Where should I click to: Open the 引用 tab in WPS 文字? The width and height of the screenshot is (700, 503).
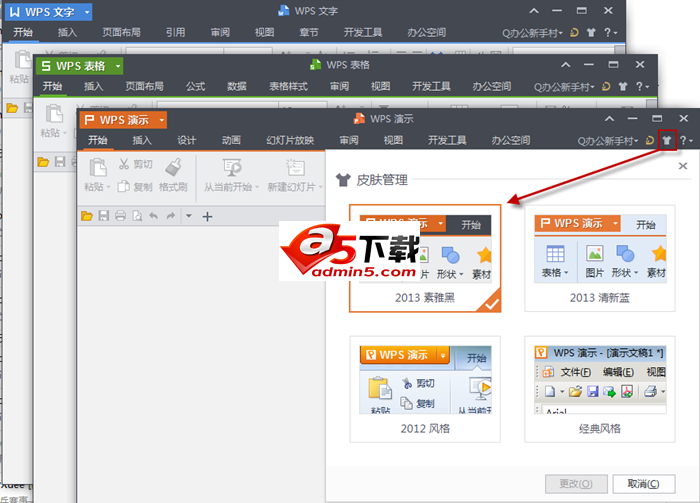tap(175, 33)
